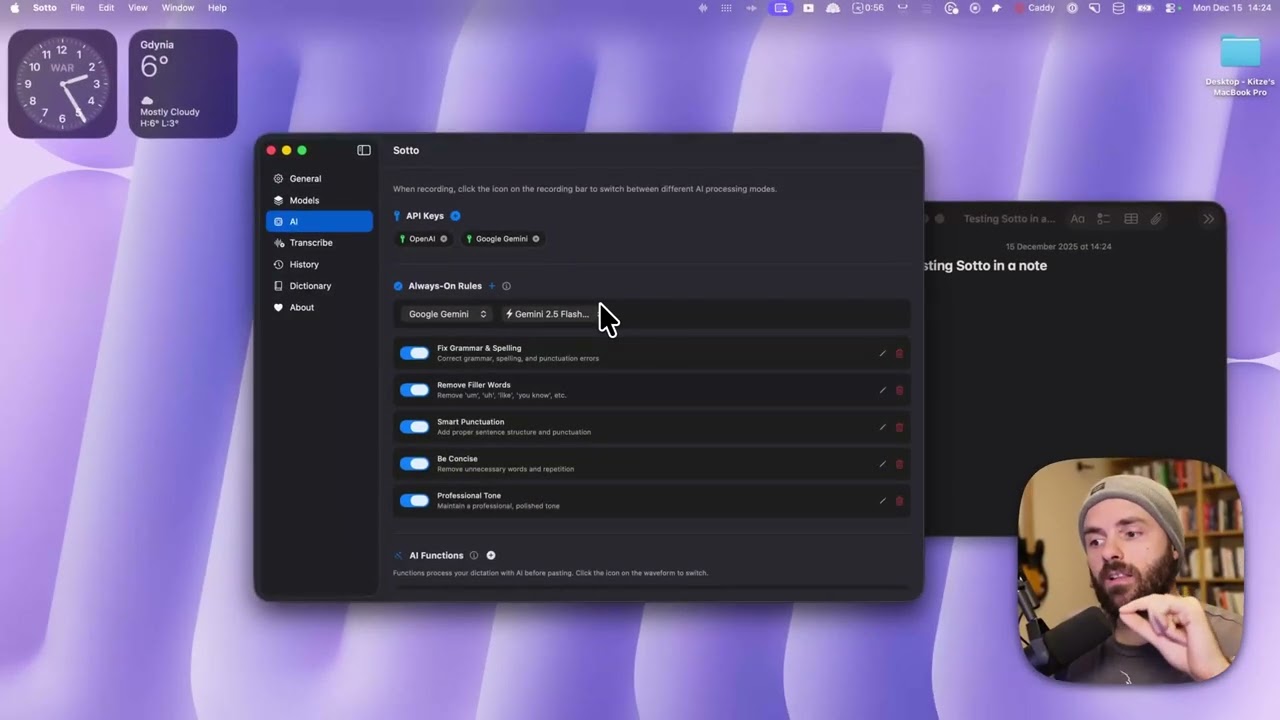This screenshot has width=1280, height=720.
Task: Edit the Professional Tone rule
Action: point(882,501)
